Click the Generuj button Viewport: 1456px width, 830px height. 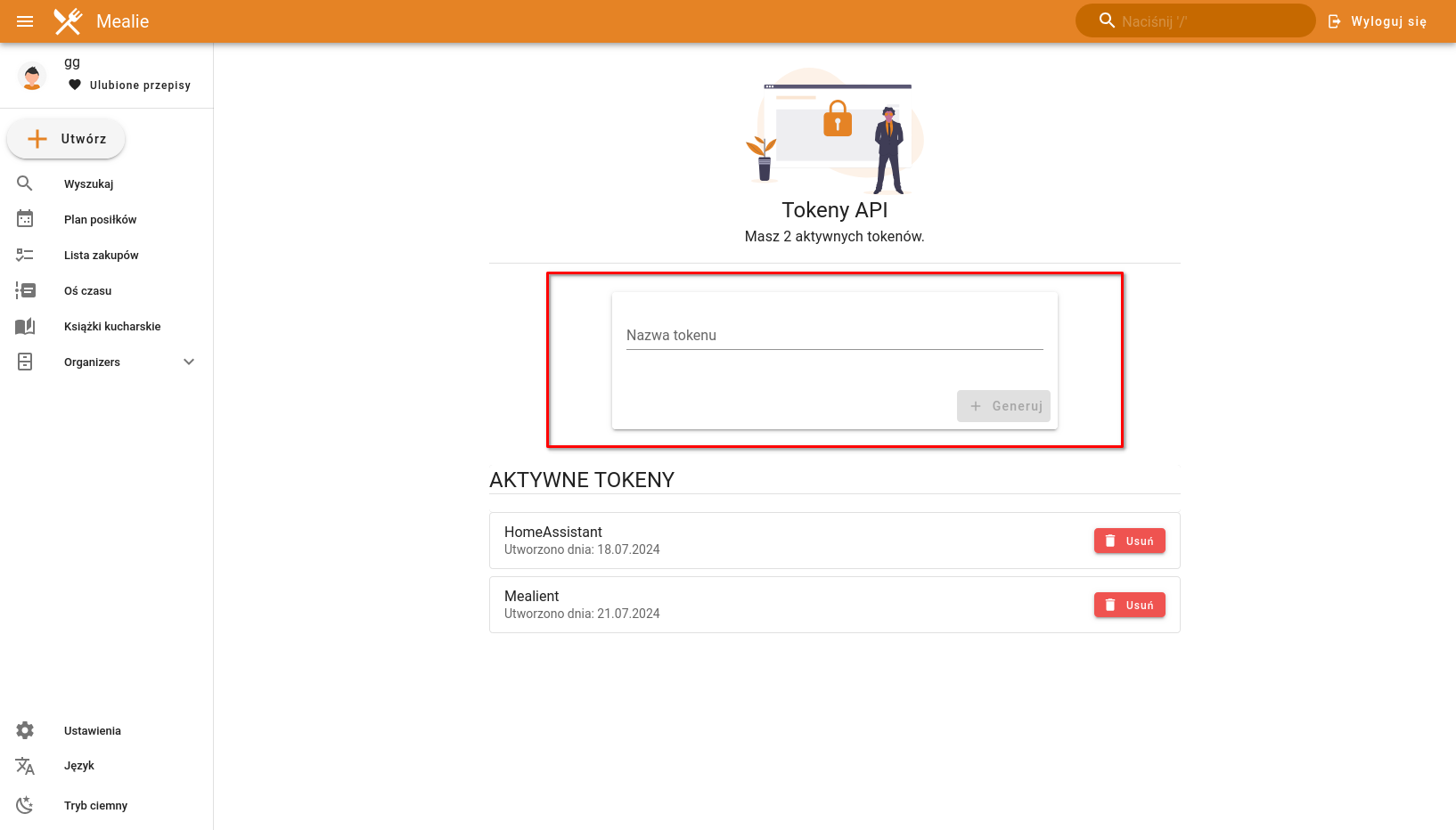(x=1003, y=406)
